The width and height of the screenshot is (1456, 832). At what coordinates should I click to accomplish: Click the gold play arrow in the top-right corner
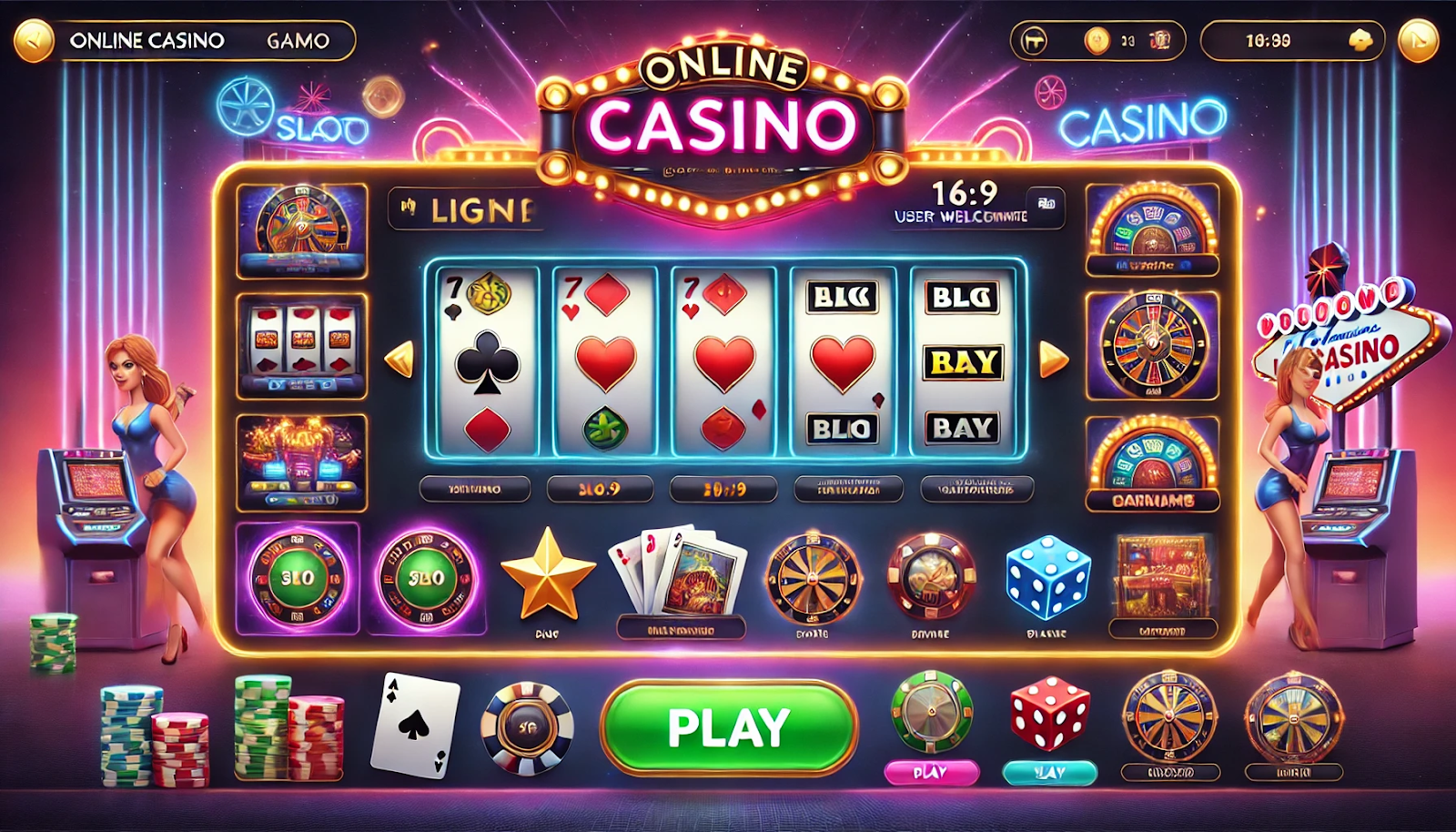point(1418,41)
